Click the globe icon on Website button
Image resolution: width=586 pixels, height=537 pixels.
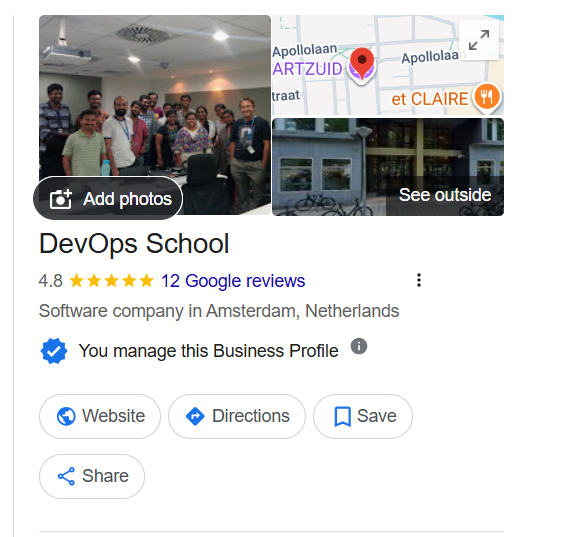coord(66,416)
